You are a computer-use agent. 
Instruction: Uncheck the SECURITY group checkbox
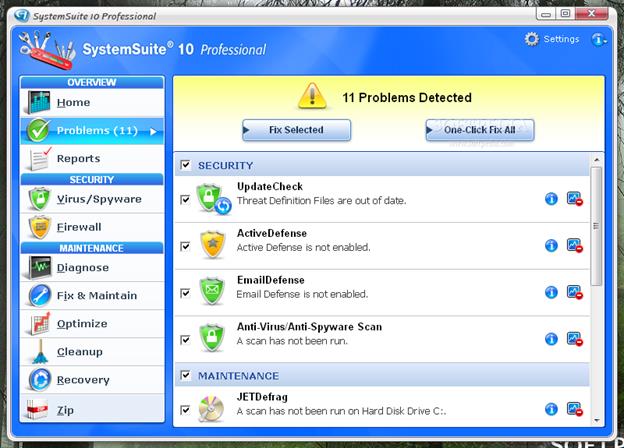pos(185,165)
